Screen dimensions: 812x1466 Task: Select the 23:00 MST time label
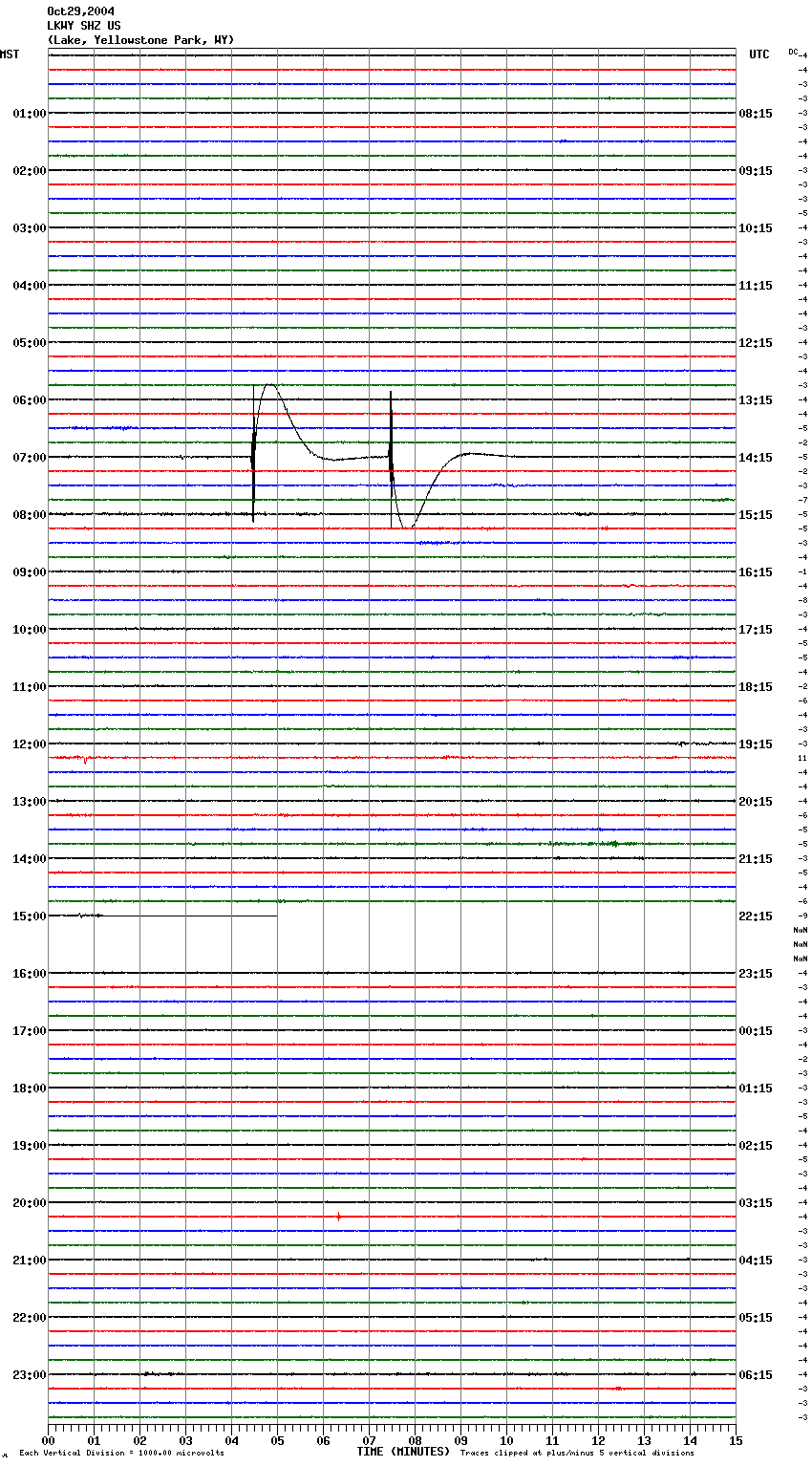click(30, 1375)
